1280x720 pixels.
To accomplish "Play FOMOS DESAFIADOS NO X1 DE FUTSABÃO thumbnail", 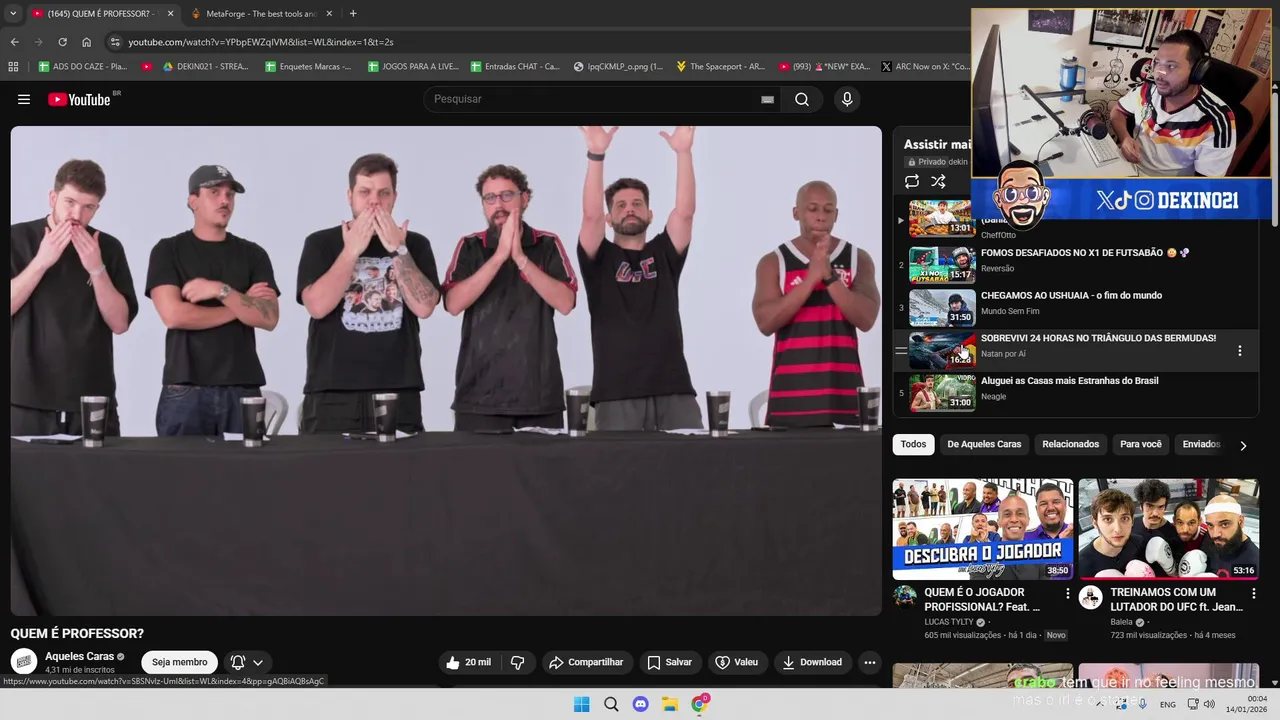I will click(x=942, y=265).
